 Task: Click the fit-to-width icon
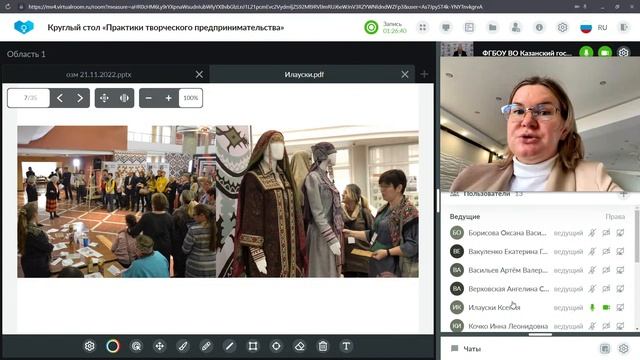point(124,98)
